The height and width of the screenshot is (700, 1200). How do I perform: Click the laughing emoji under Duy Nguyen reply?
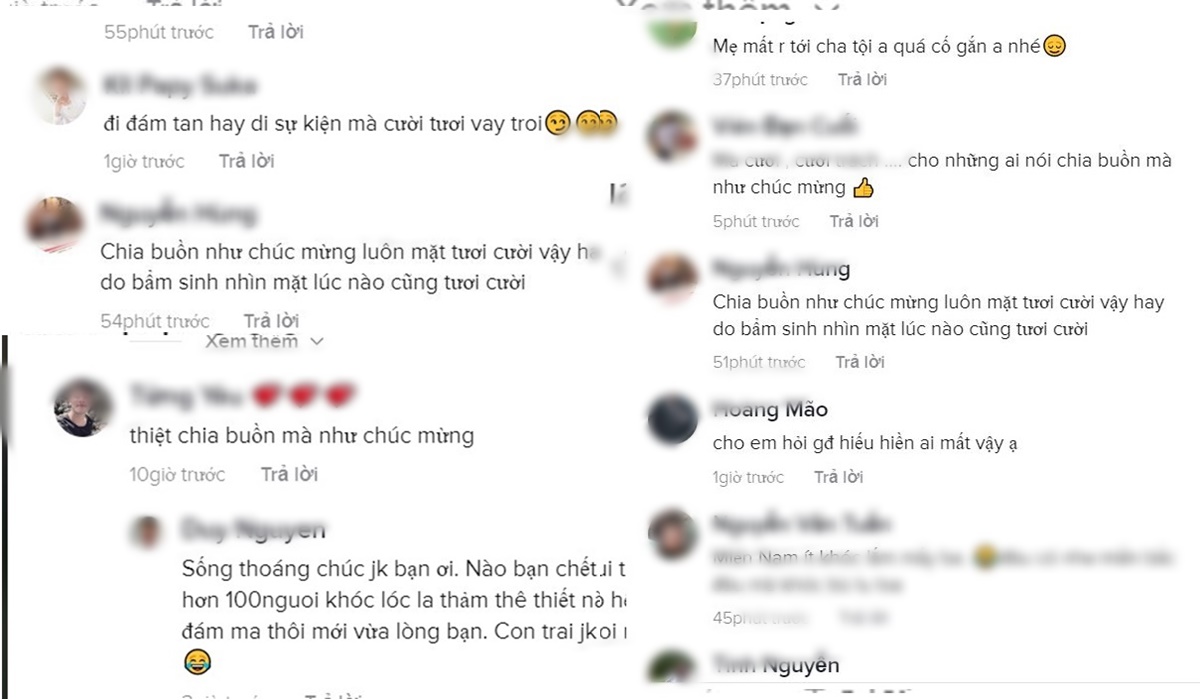(197, 661)
